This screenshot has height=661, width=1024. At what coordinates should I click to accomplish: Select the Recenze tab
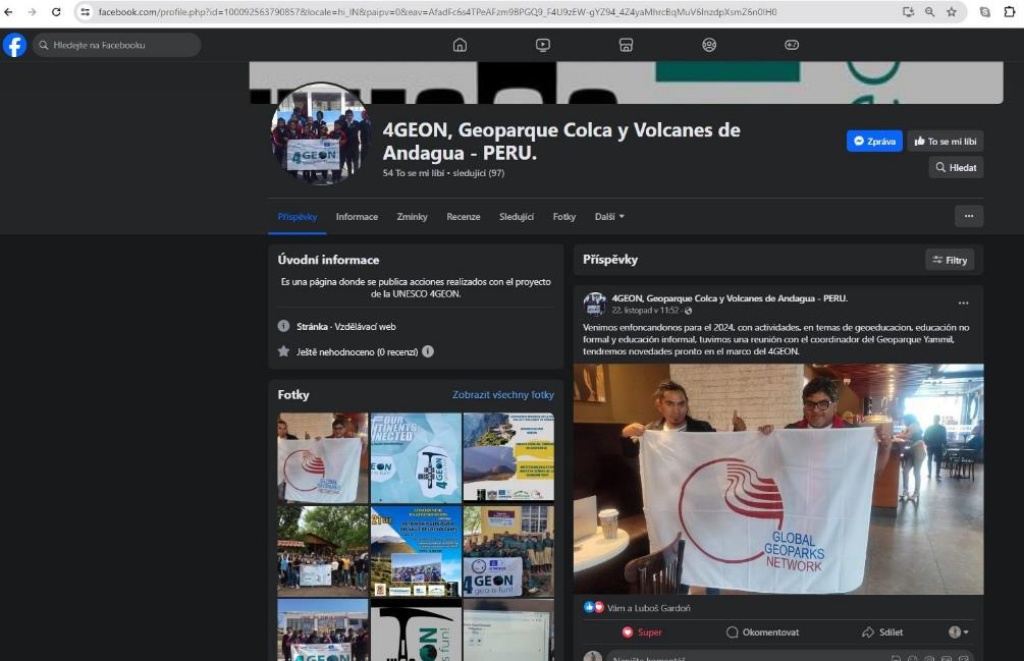463,217
